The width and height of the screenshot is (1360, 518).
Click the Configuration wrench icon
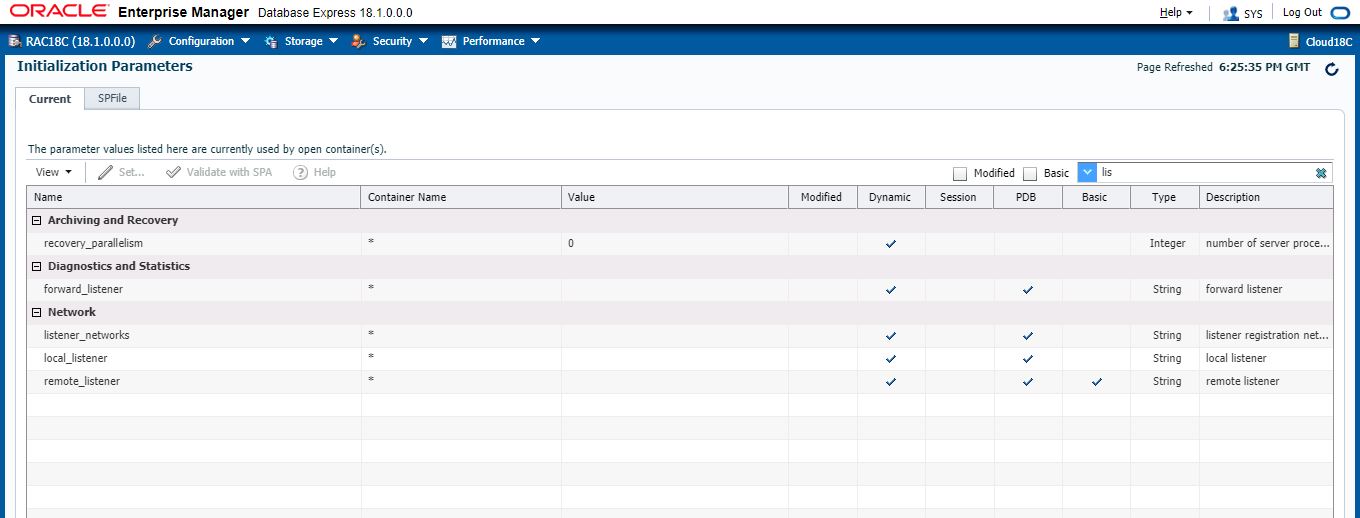pos(154,41)
